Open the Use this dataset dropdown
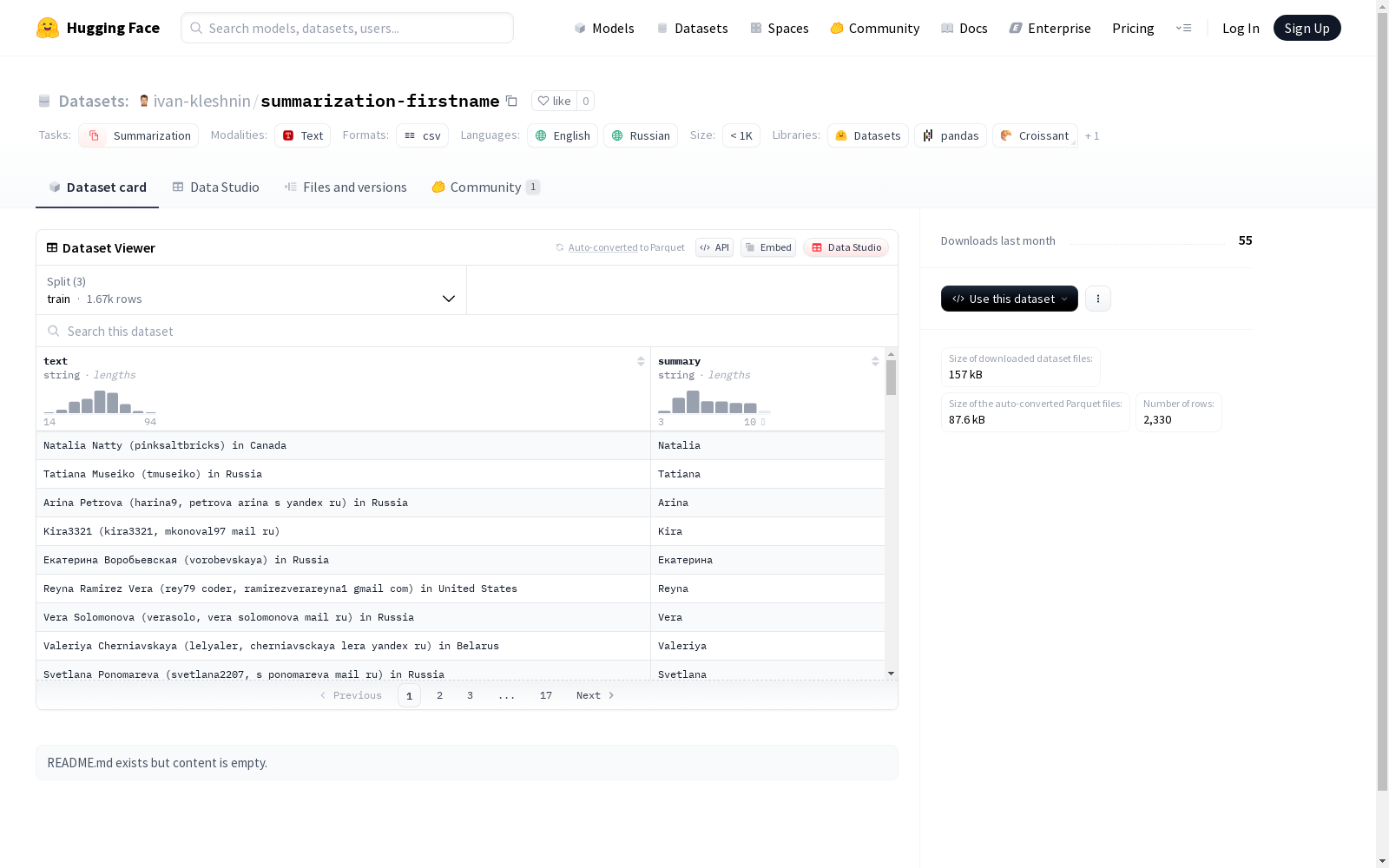 click(1010, 299)
